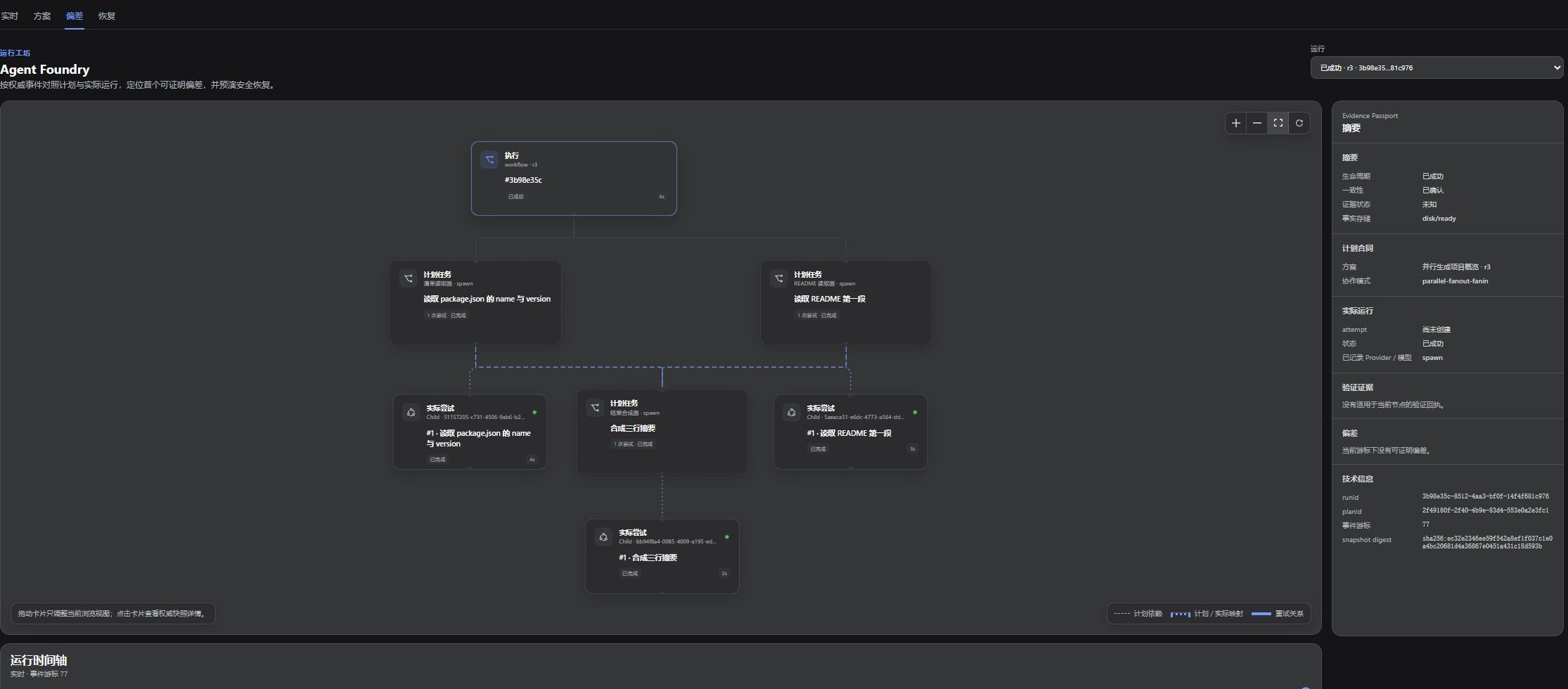
Task: Click 计划 / 实际映射 legend entry
Action: (x=1207, y=614)
